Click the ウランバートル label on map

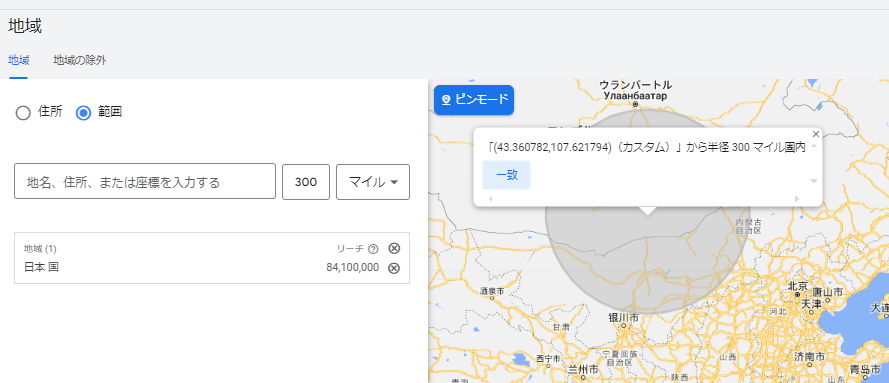pyautogui.click(x=636, y=85)
